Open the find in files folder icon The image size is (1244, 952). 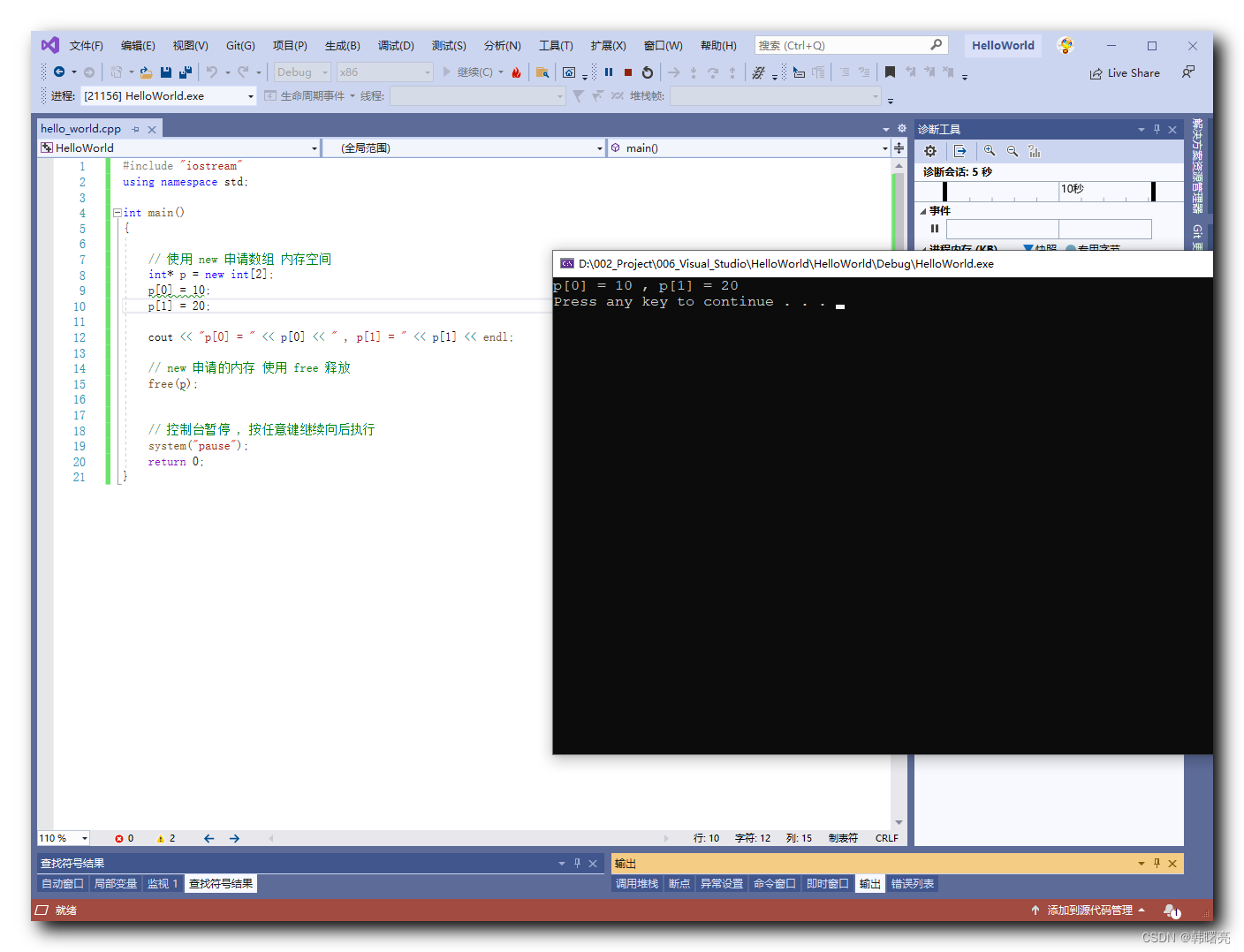coord(542,72)
